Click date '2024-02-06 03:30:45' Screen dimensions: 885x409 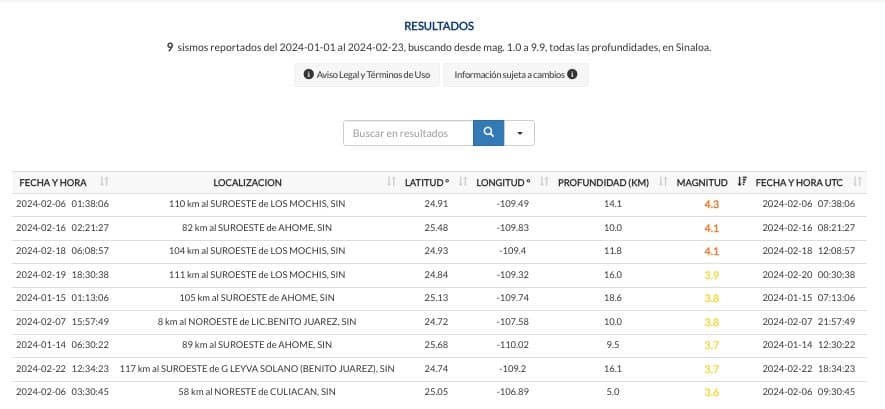click(x=63, y=391)
